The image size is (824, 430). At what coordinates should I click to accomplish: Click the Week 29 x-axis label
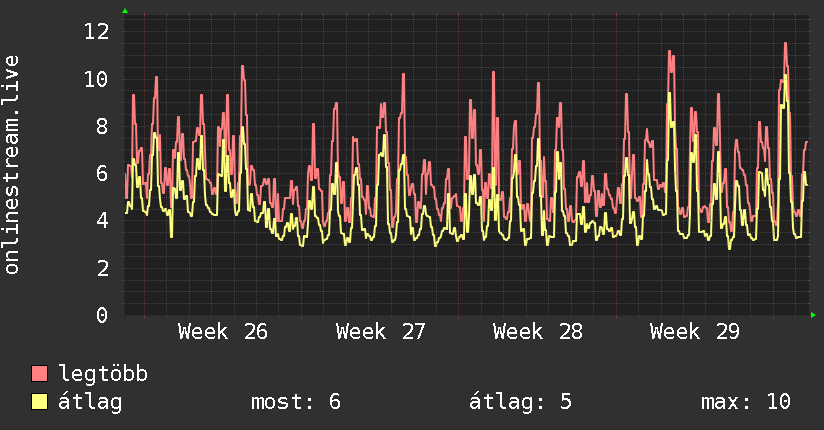tap(695, 332)
